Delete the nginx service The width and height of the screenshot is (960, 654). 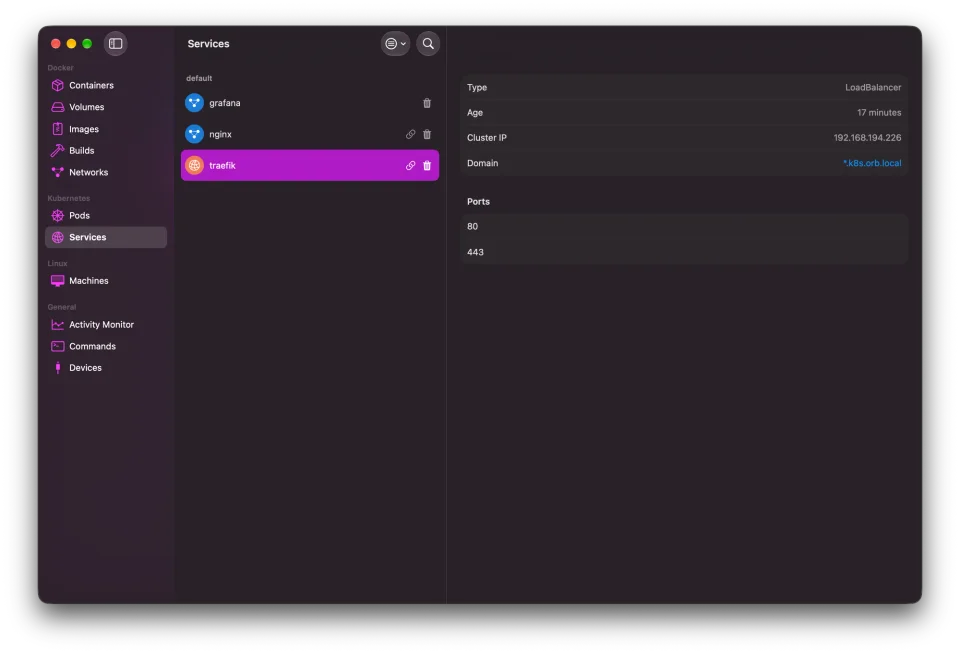coord(427,134)
